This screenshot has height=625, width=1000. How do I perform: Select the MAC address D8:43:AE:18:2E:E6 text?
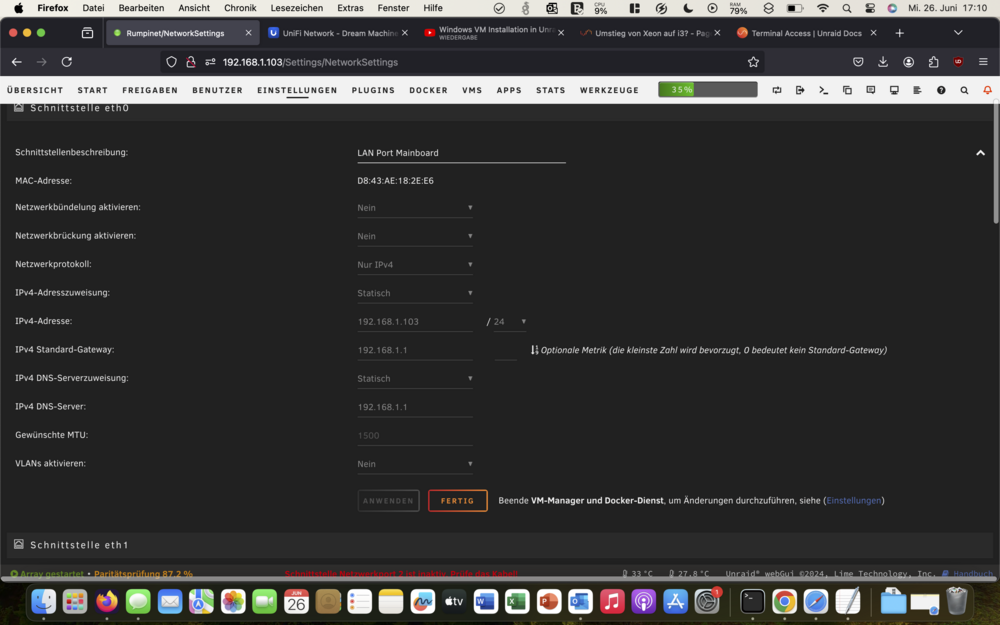click(395, 181)
